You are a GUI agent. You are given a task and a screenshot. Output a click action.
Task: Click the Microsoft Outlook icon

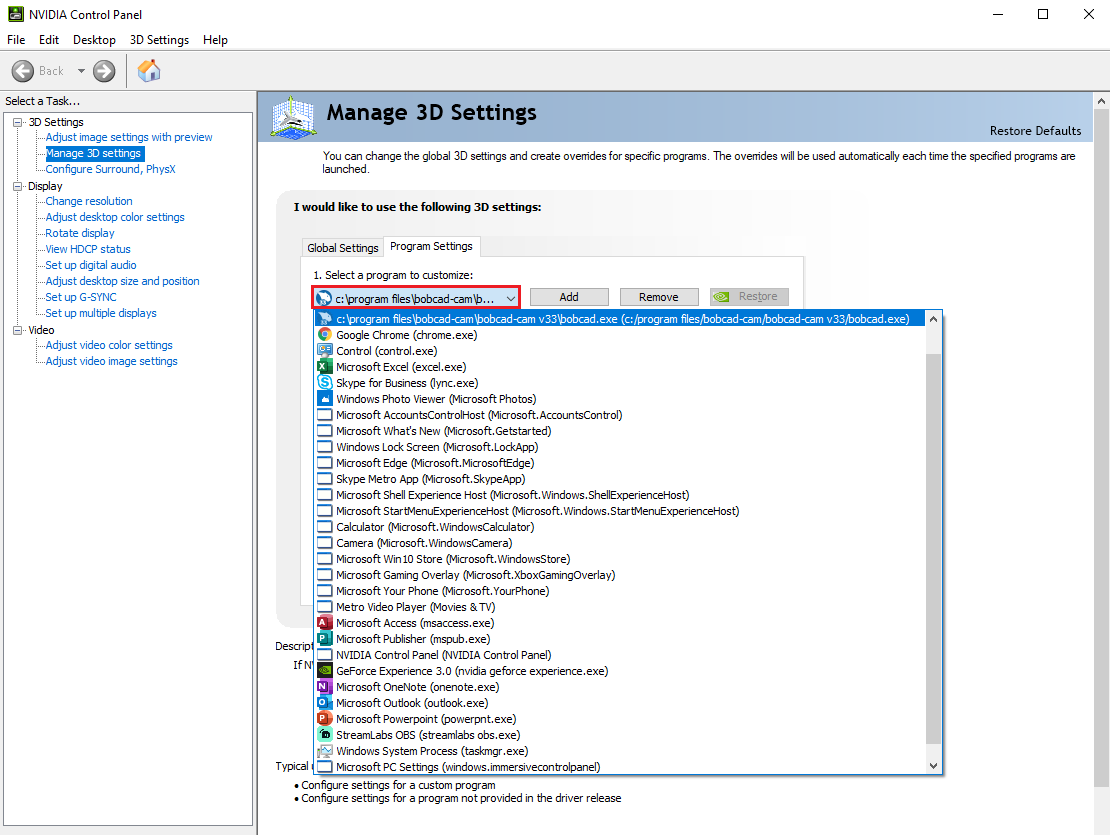tap(324, 703)
